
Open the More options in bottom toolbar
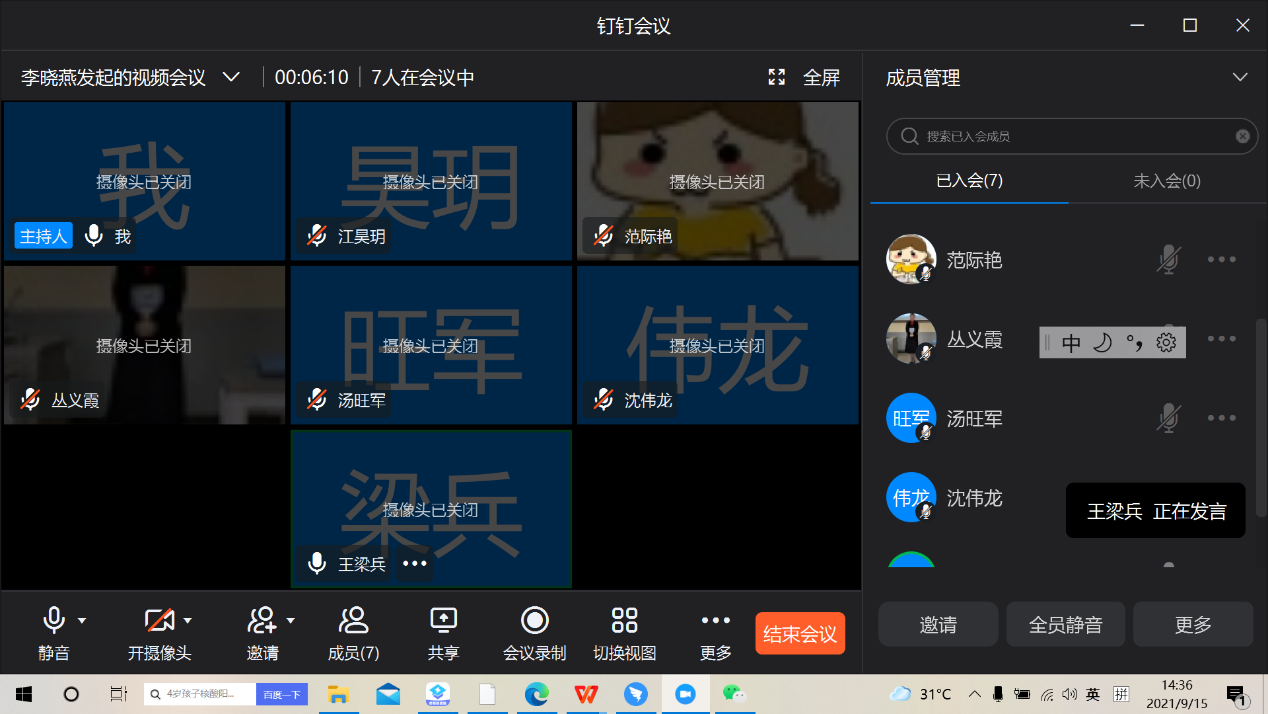(x=716, y=621)
